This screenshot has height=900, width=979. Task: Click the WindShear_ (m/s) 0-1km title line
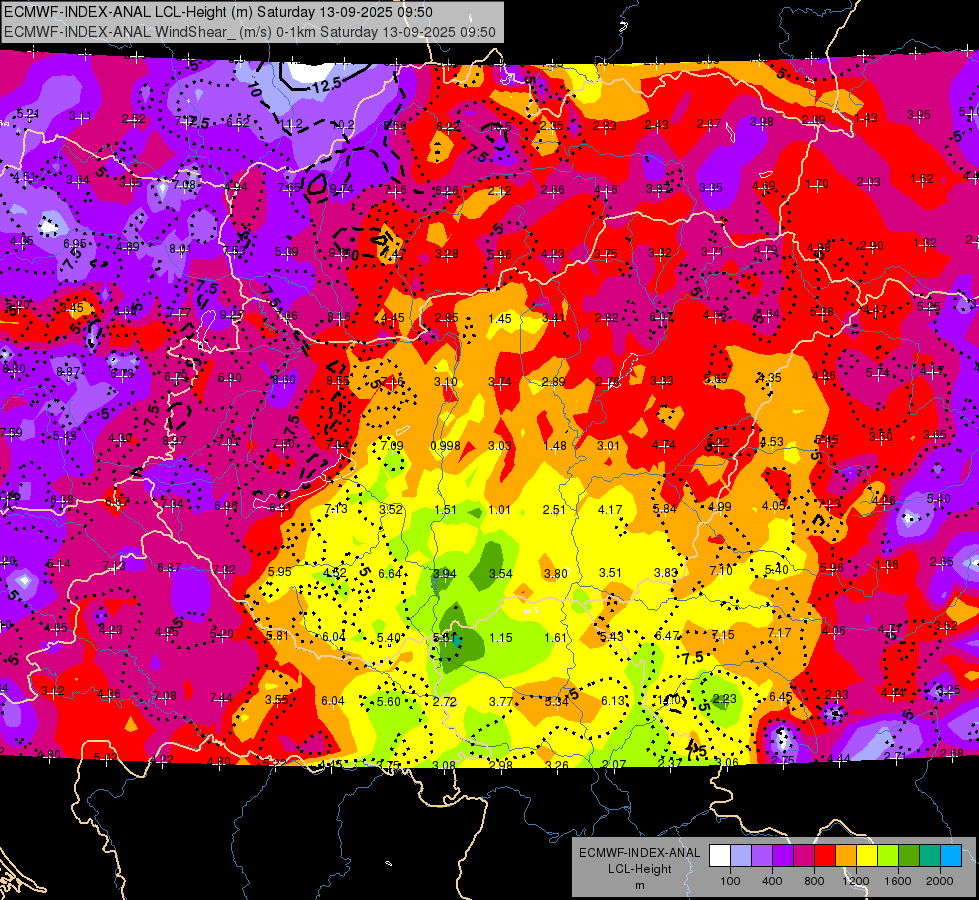coord(250,32)
